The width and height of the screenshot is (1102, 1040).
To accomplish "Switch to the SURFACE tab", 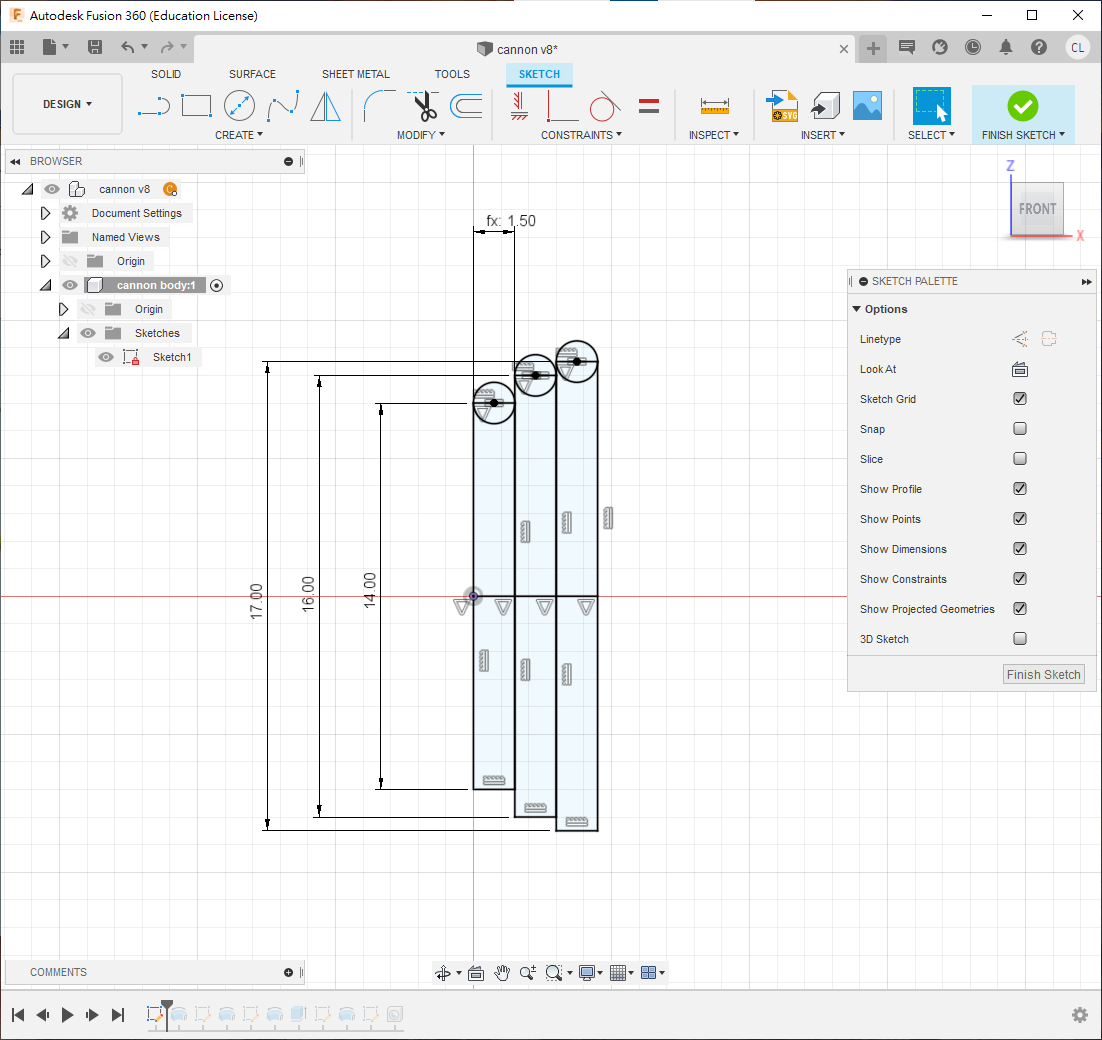I will coord(252,74).
